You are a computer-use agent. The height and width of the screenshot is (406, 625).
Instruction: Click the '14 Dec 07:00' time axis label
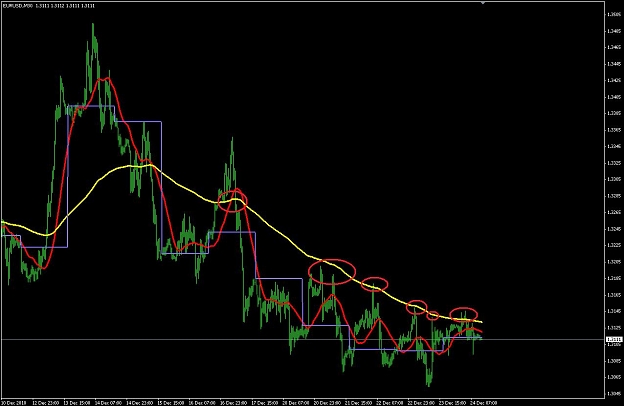(x=108, y=403)
